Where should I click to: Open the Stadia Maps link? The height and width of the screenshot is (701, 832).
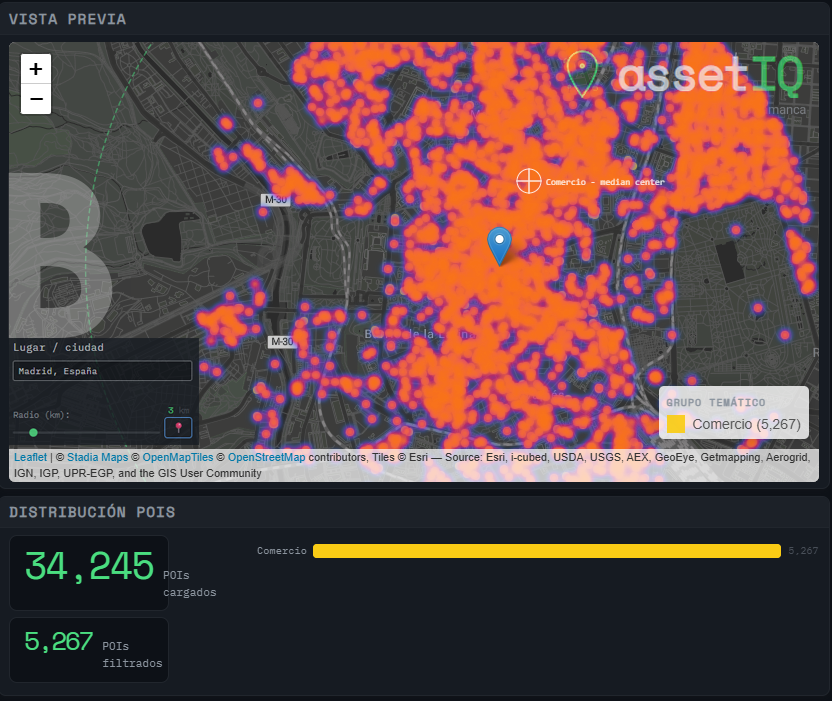click(x=98, y=457)
